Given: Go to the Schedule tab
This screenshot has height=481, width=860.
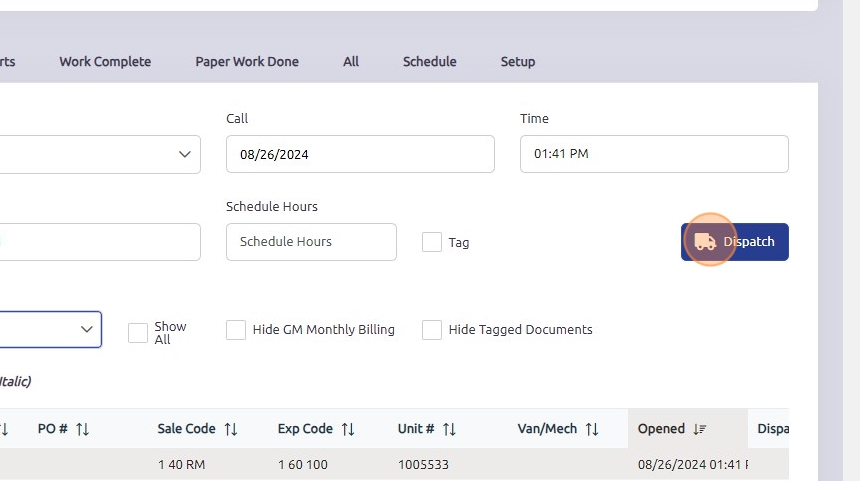Looking at the screenshot, I should pyautogui.click(x=429, y=61).
